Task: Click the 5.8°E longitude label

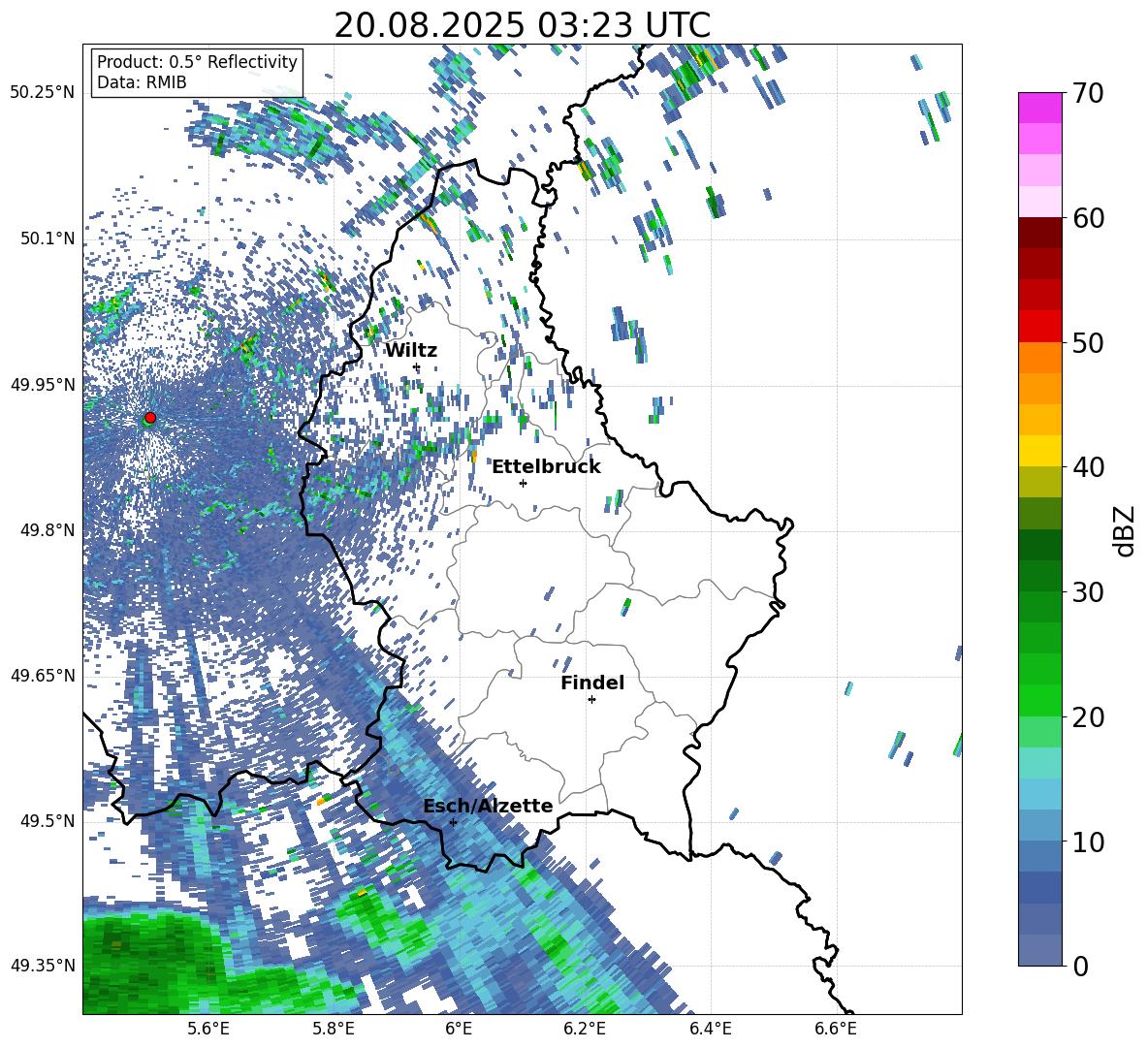Action: 334,1029
